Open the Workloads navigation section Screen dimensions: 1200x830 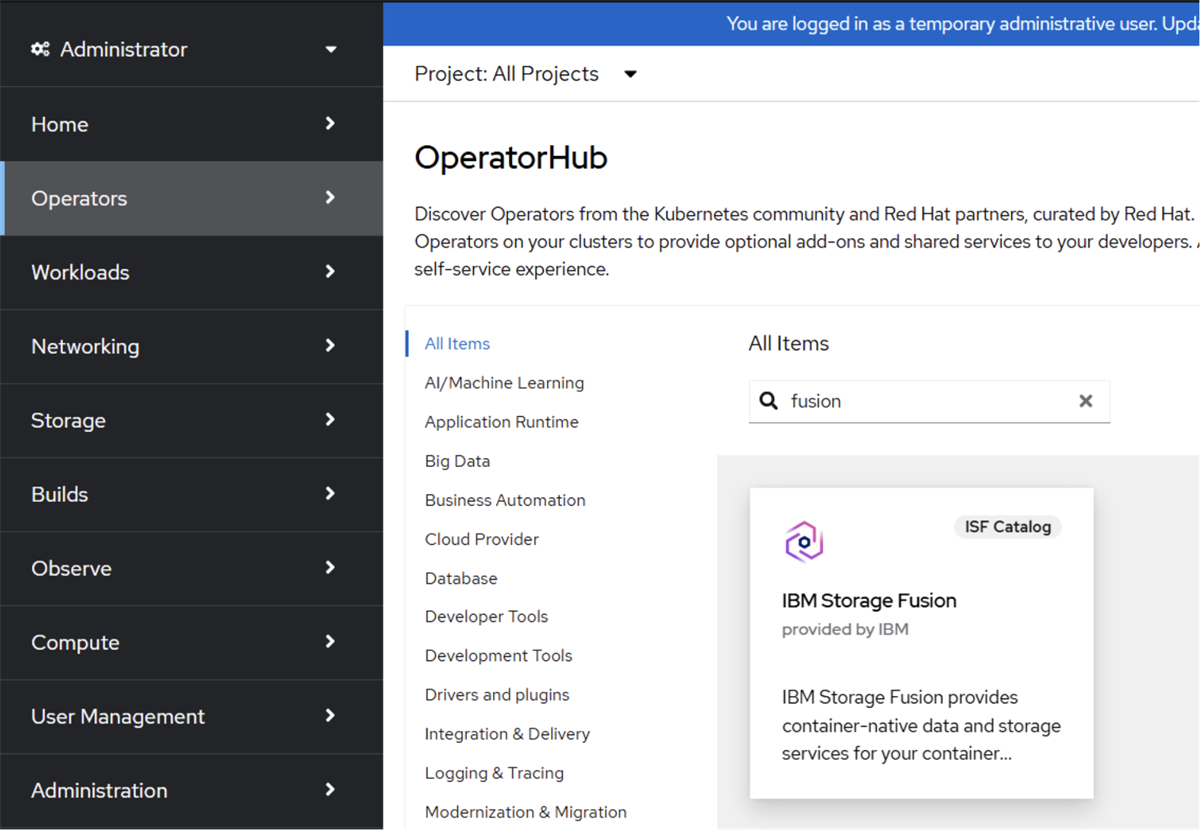191,272
